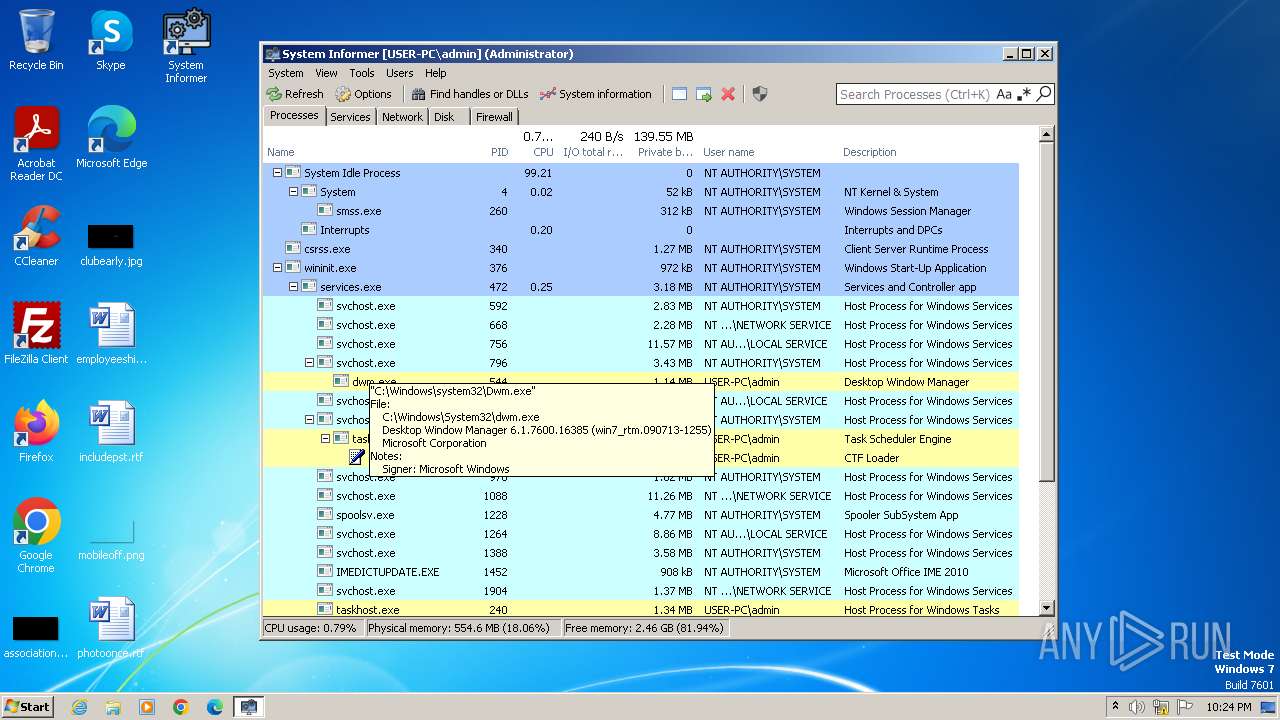Switch to the Firewall tab

point(494,117)
